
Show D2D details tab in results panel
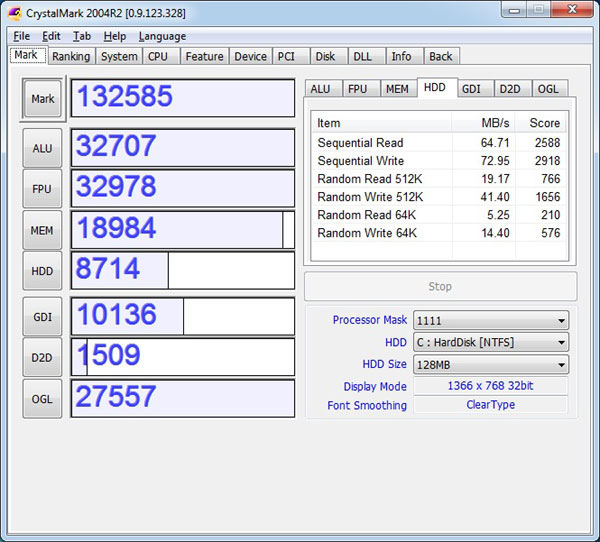coord(512,89)
